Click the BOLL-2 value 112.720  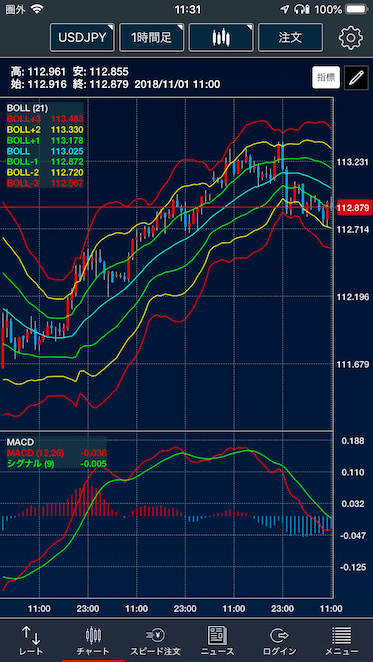(x=67, y=173)
